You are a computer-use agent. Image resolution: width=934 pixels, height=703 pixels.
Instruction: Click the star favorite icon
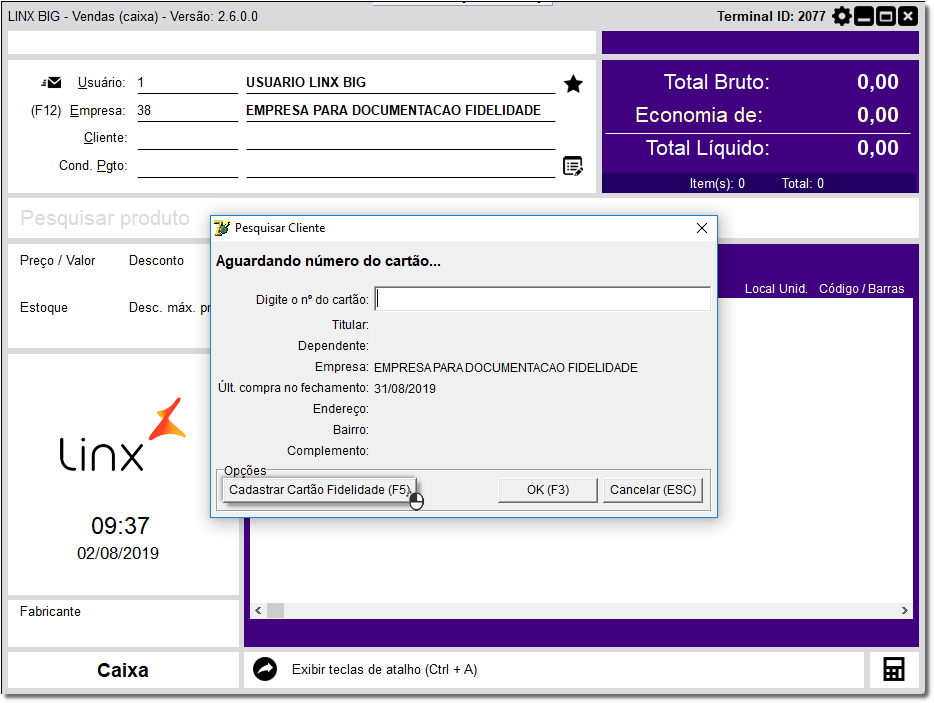573,84
